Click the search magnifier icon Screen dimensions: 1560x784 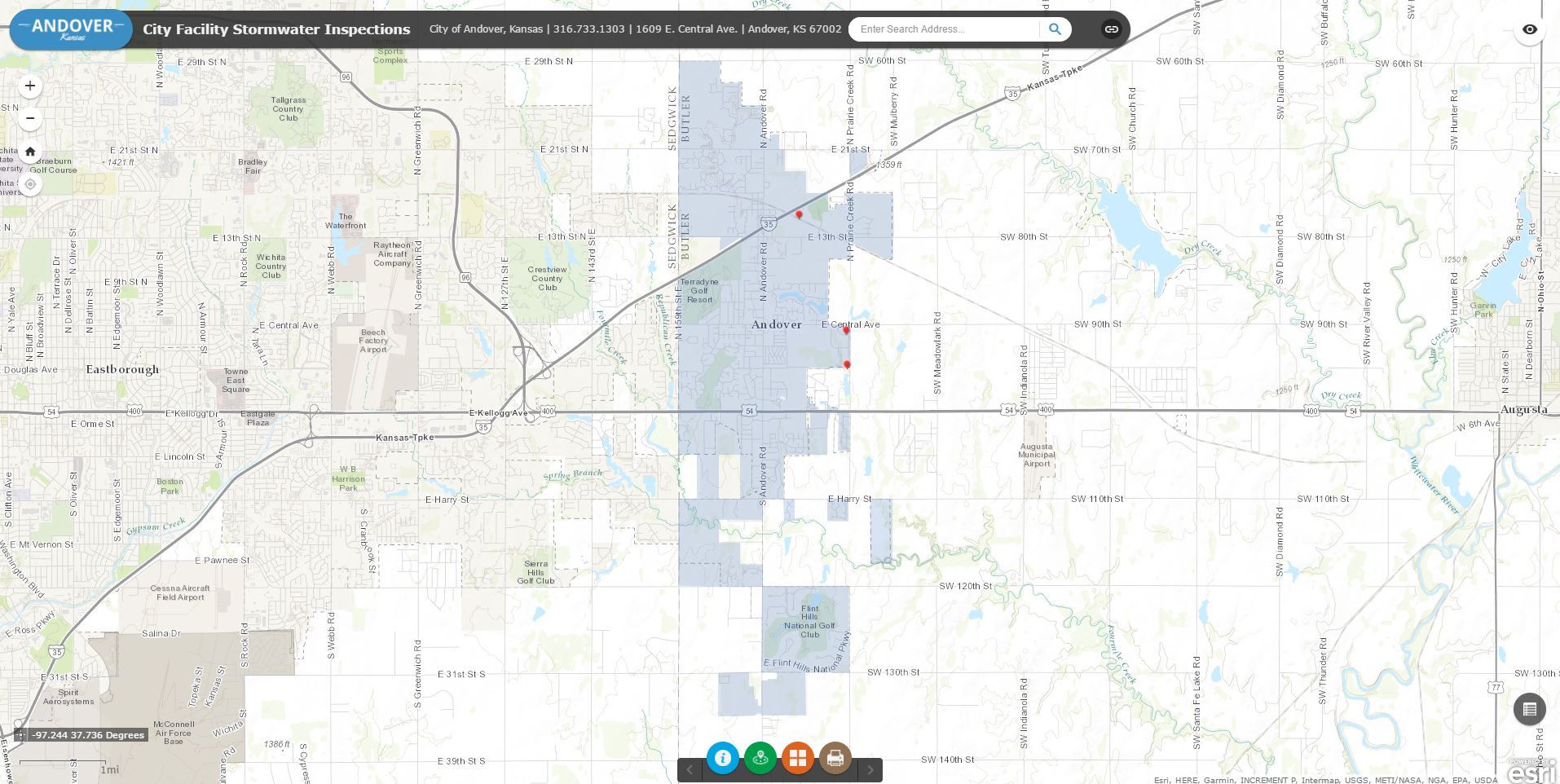pyautogui.click(x=1055, y=29)
